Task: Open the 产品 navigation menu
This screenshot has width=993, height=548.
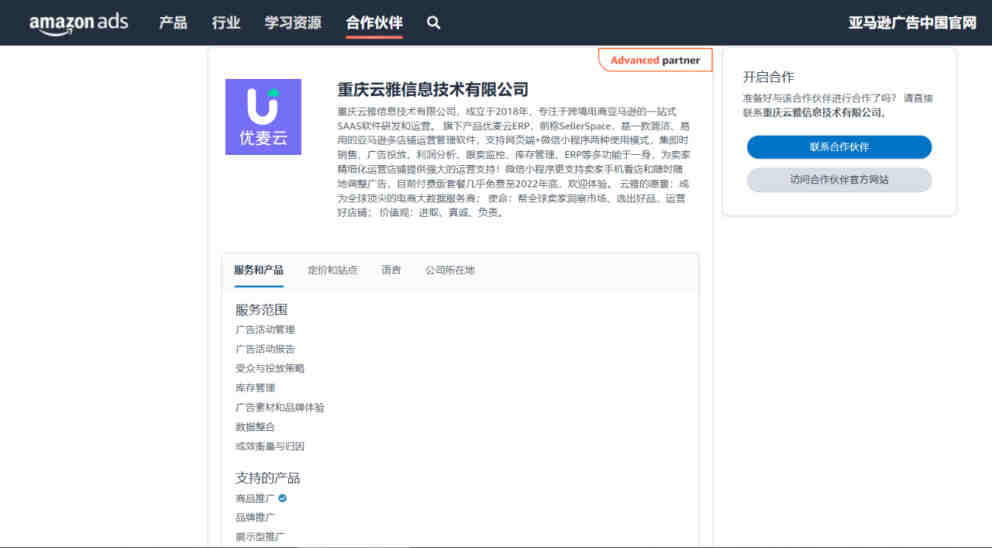Action: tap(173, 23)
